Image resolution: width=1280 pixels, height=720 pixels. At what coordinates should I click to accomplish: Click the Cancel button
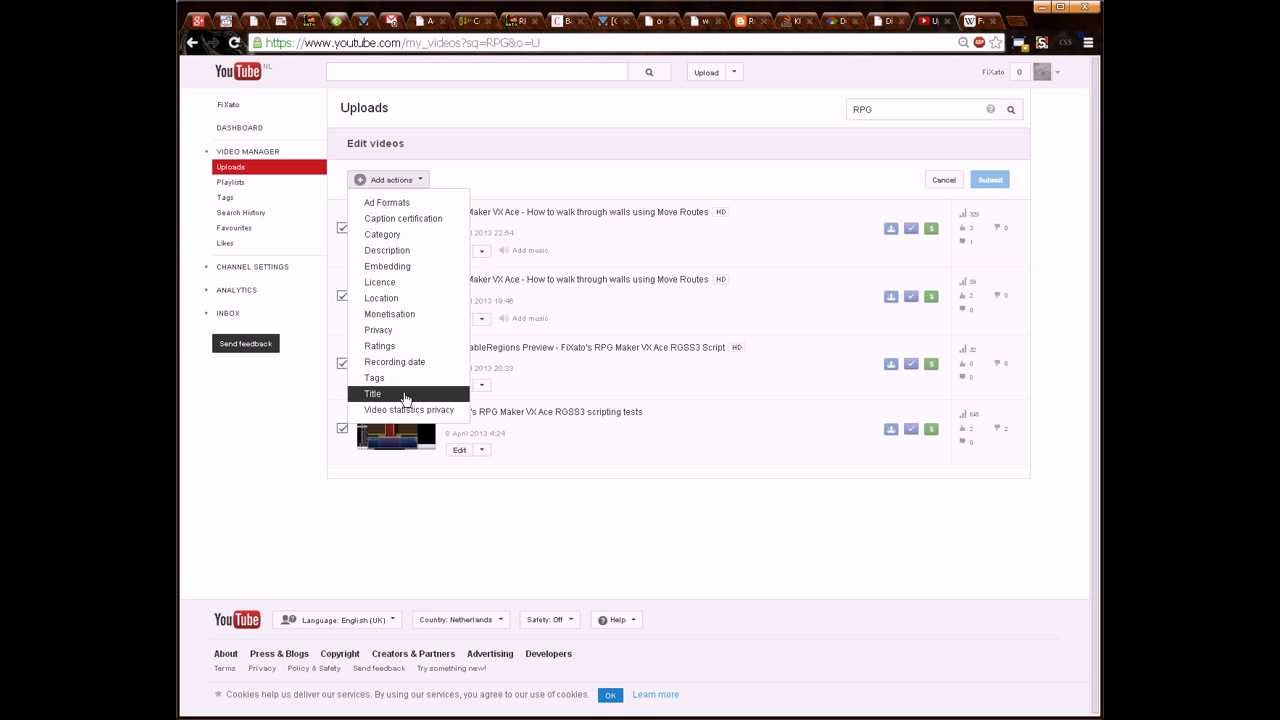coord(944,180)
